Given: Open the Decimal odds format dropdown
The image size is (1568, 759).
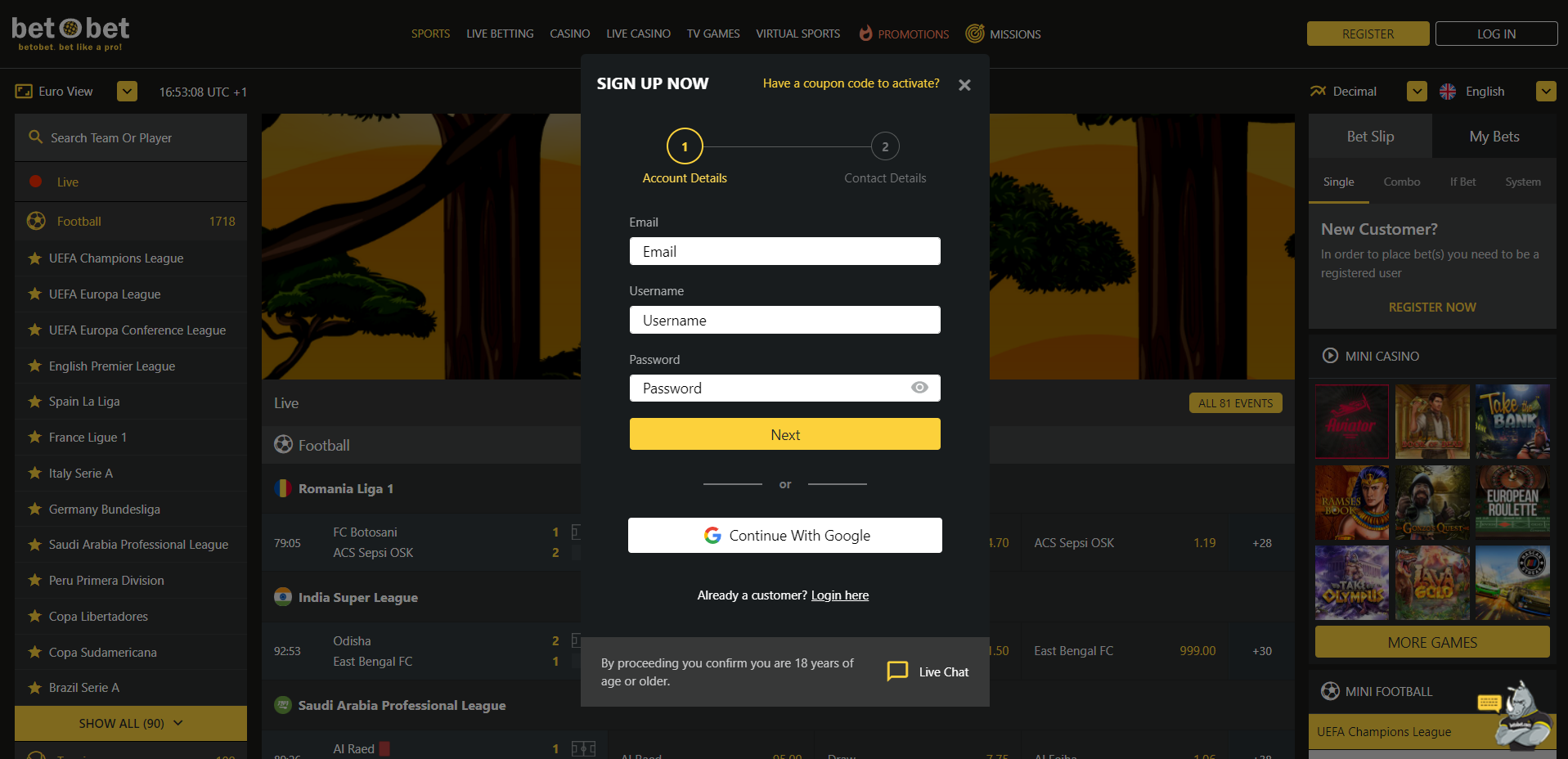Looking at the screenshot, I should tap(1417, 92).
